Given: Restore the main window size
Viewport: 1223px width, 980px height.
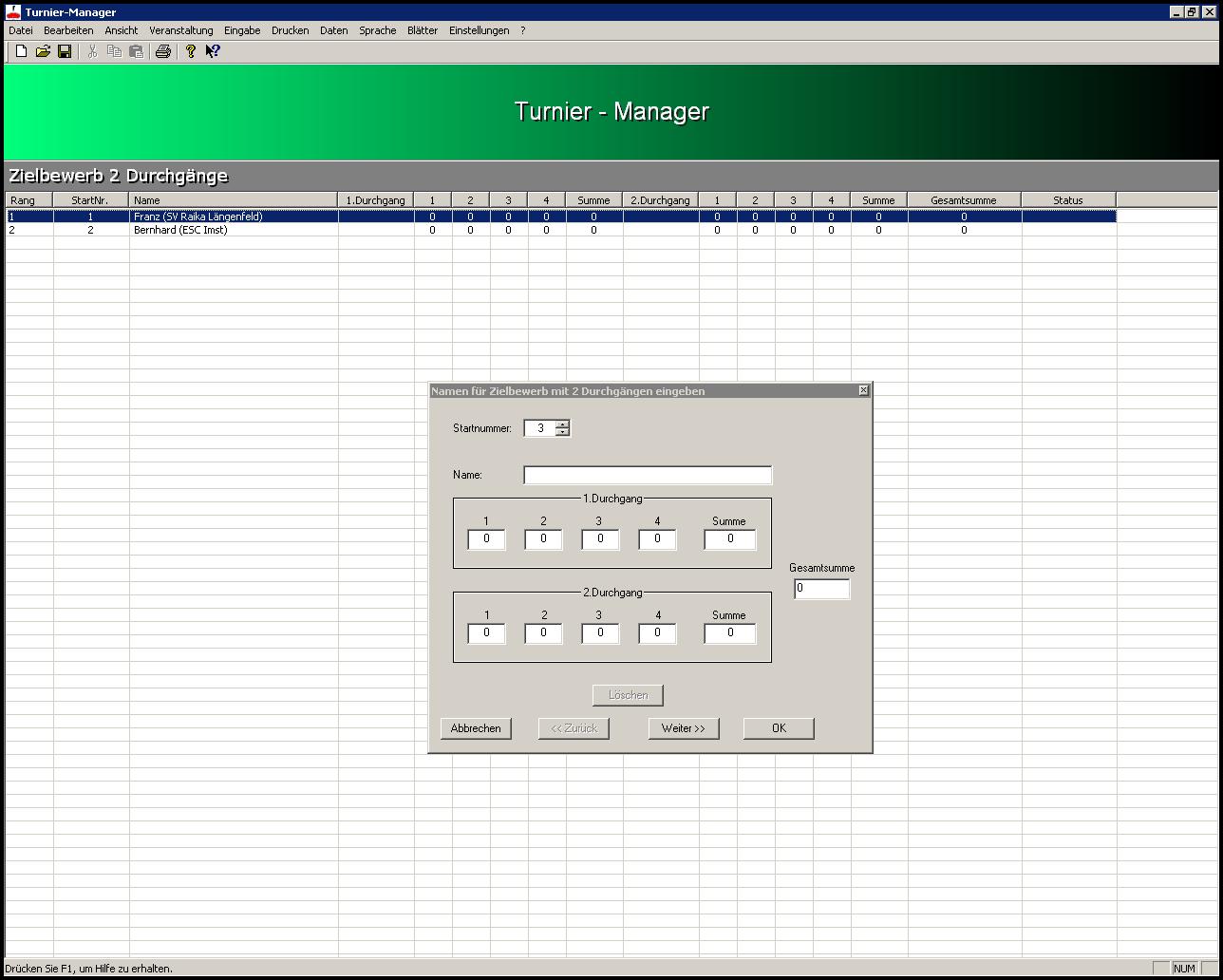Looking at the screenshot, I should click(x=1192, y=11).
